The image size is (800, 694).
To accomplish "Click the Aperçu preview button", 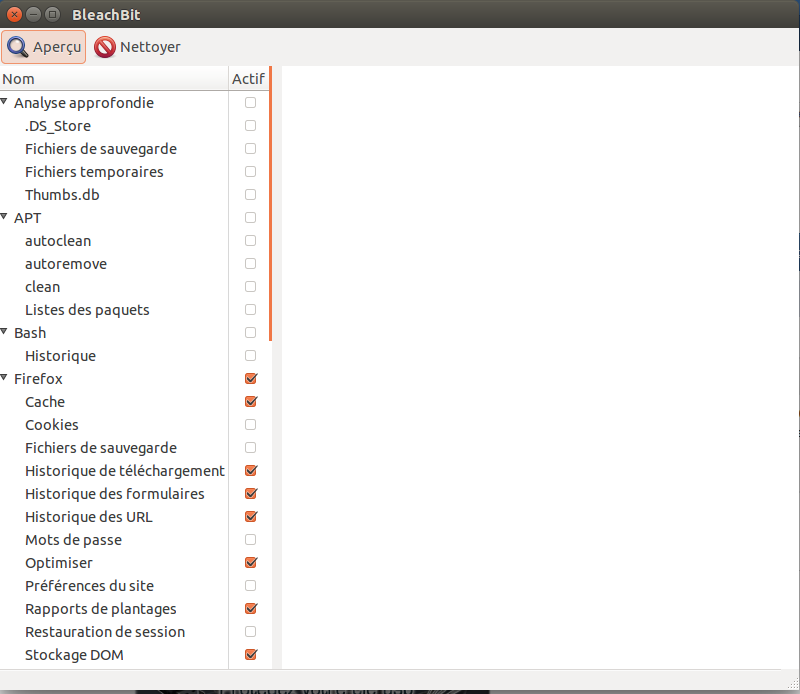I will pyautogui.click(x=43, y=47).
